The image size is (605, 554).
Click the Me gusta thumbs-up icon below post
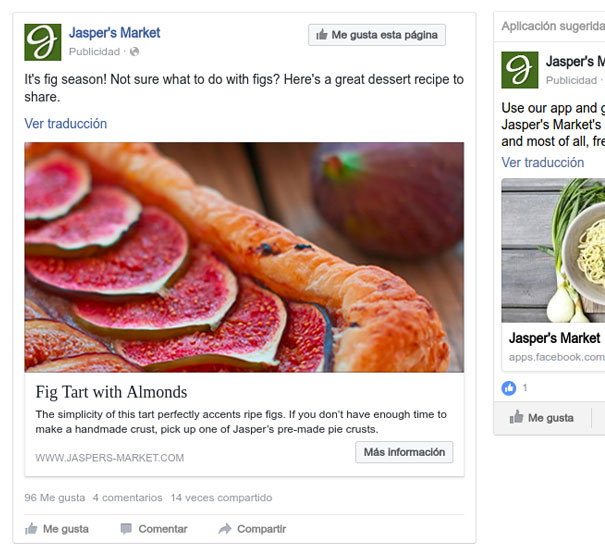[31, 529]
